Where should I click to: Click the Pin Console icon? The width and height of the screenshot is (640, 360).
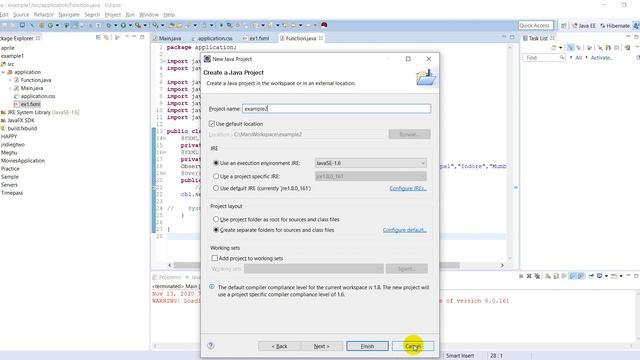click(x=591, y=276)
